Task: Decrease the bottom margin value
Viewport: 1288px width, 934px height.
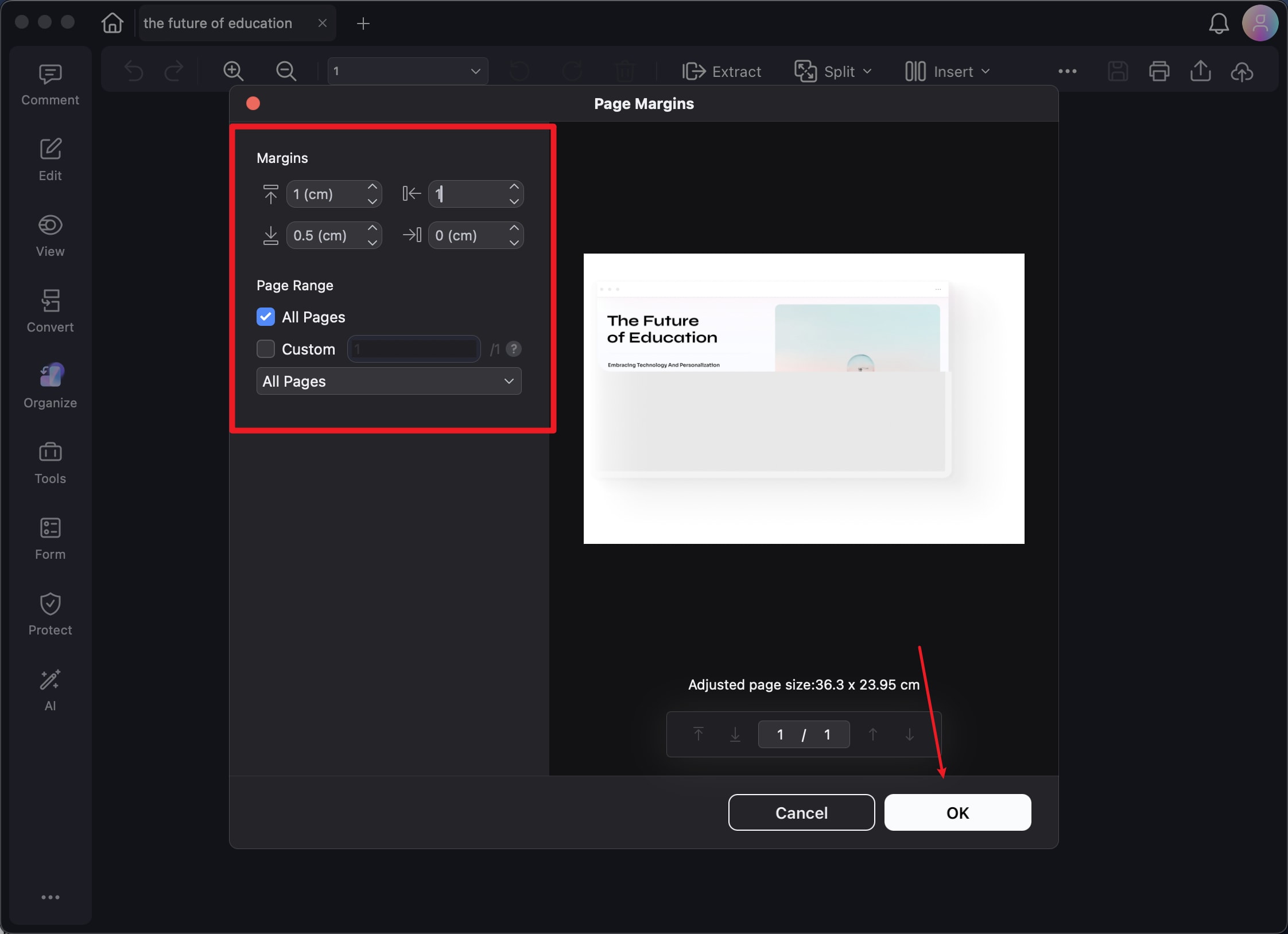Action: tap(373, 242)
